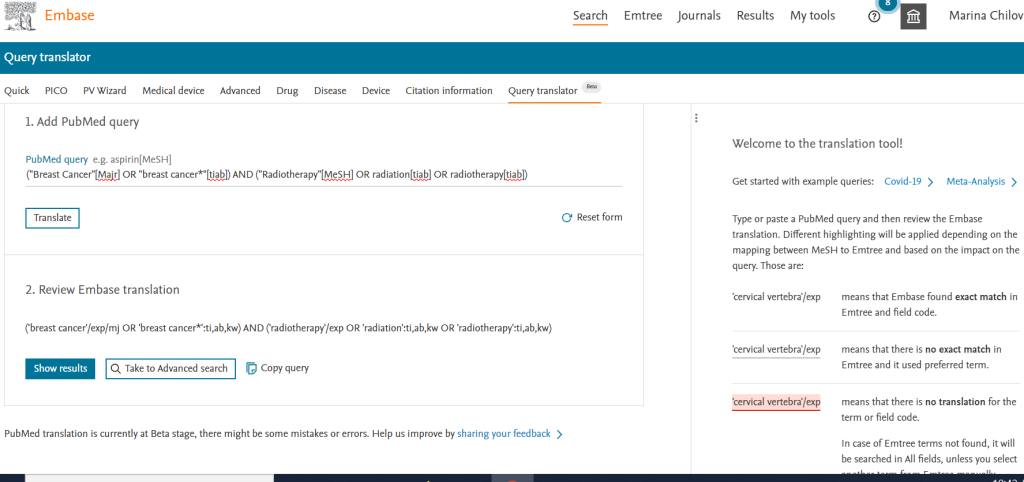Open the Journals top menu
This screenshot has height=482, width=1024.
[699, 16]
